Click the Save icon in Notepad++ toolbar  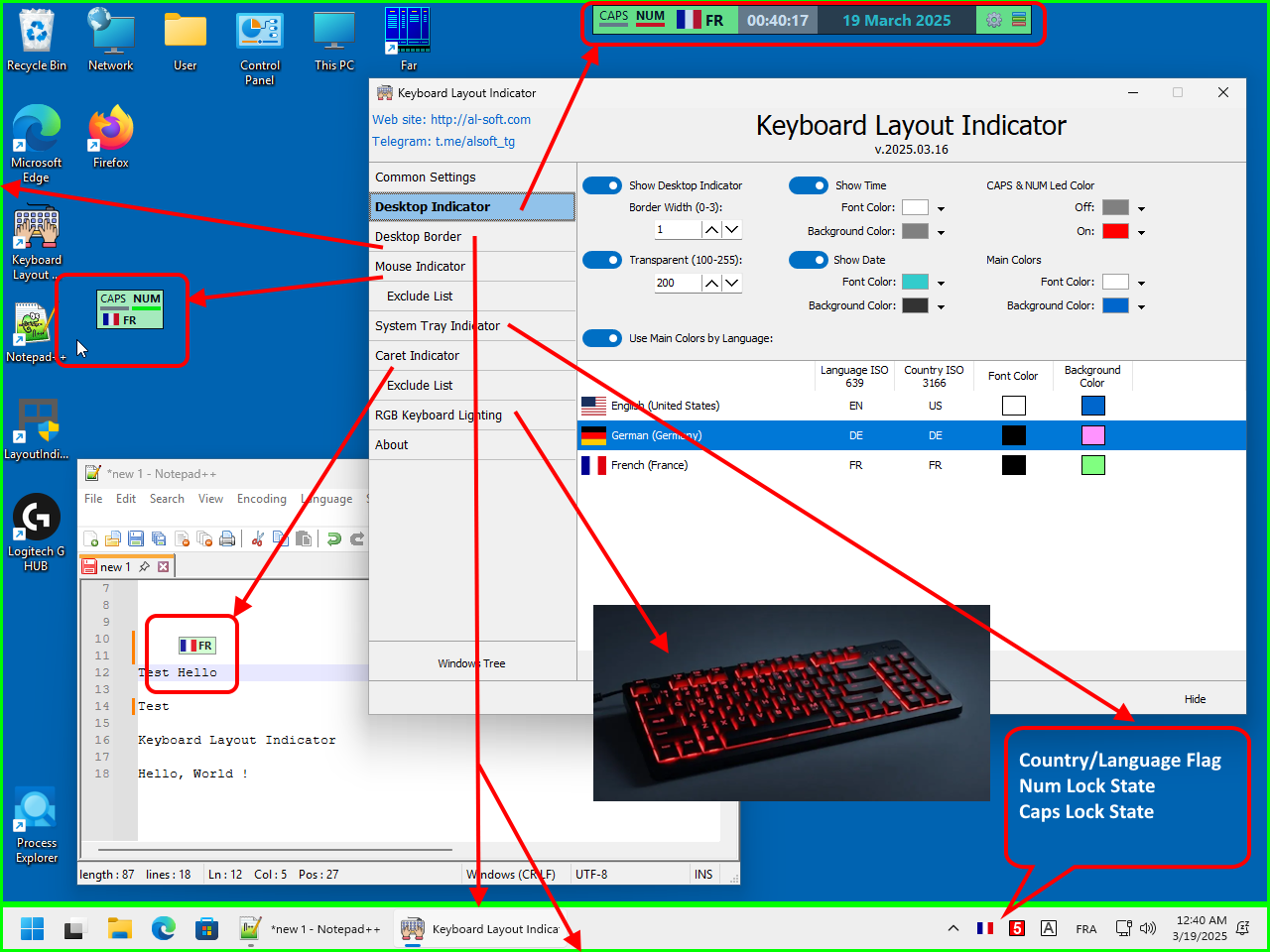coord(134,539)
